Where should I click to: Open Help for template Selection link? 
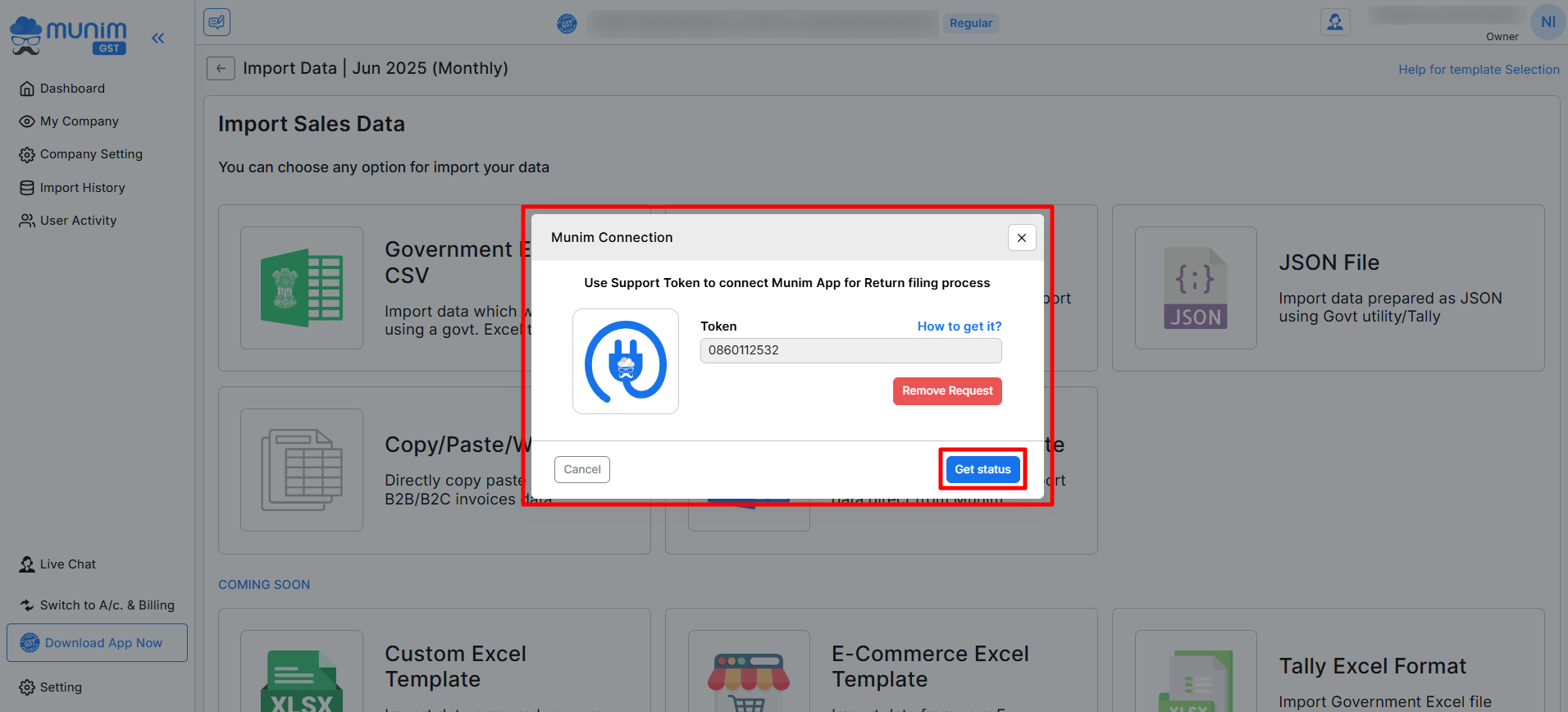point(1479,70)
